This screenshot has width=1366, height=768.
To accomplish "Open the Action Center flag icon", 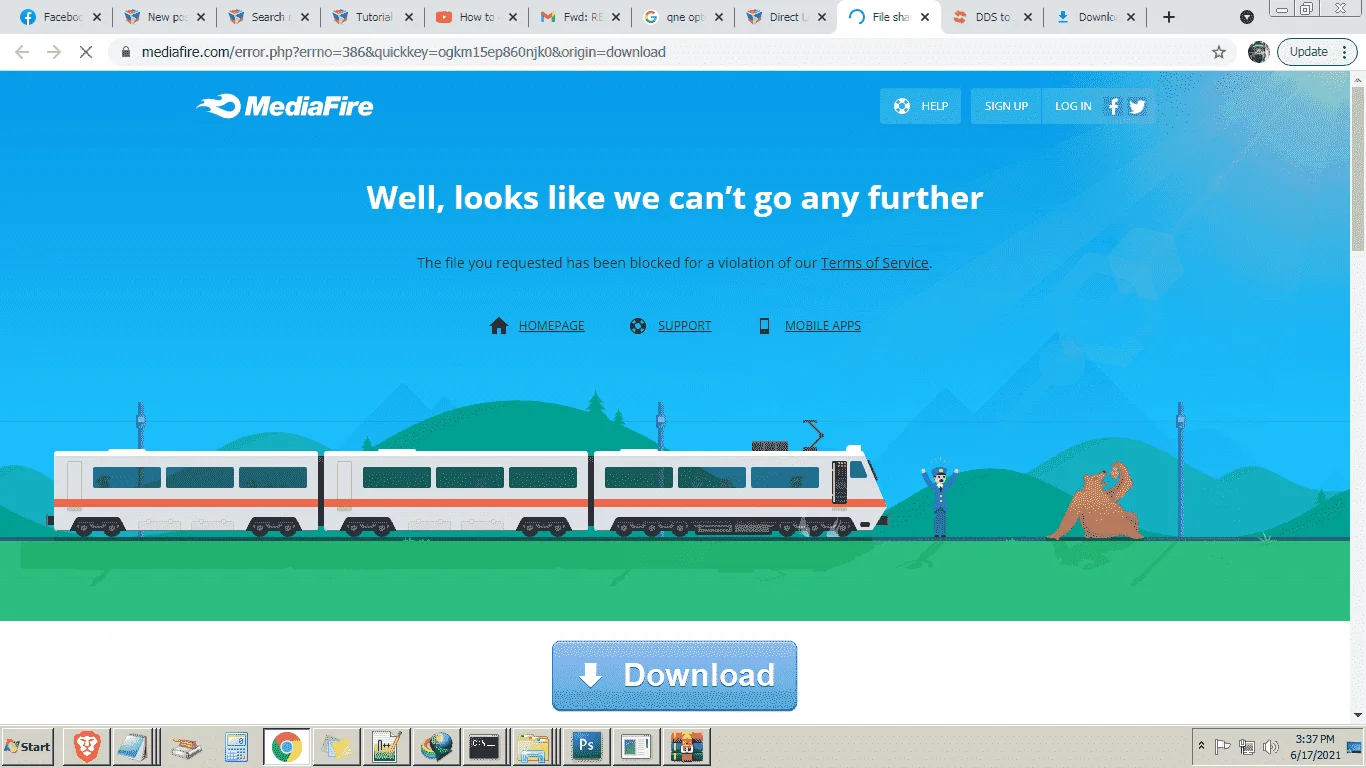I will click(1222, 746).
